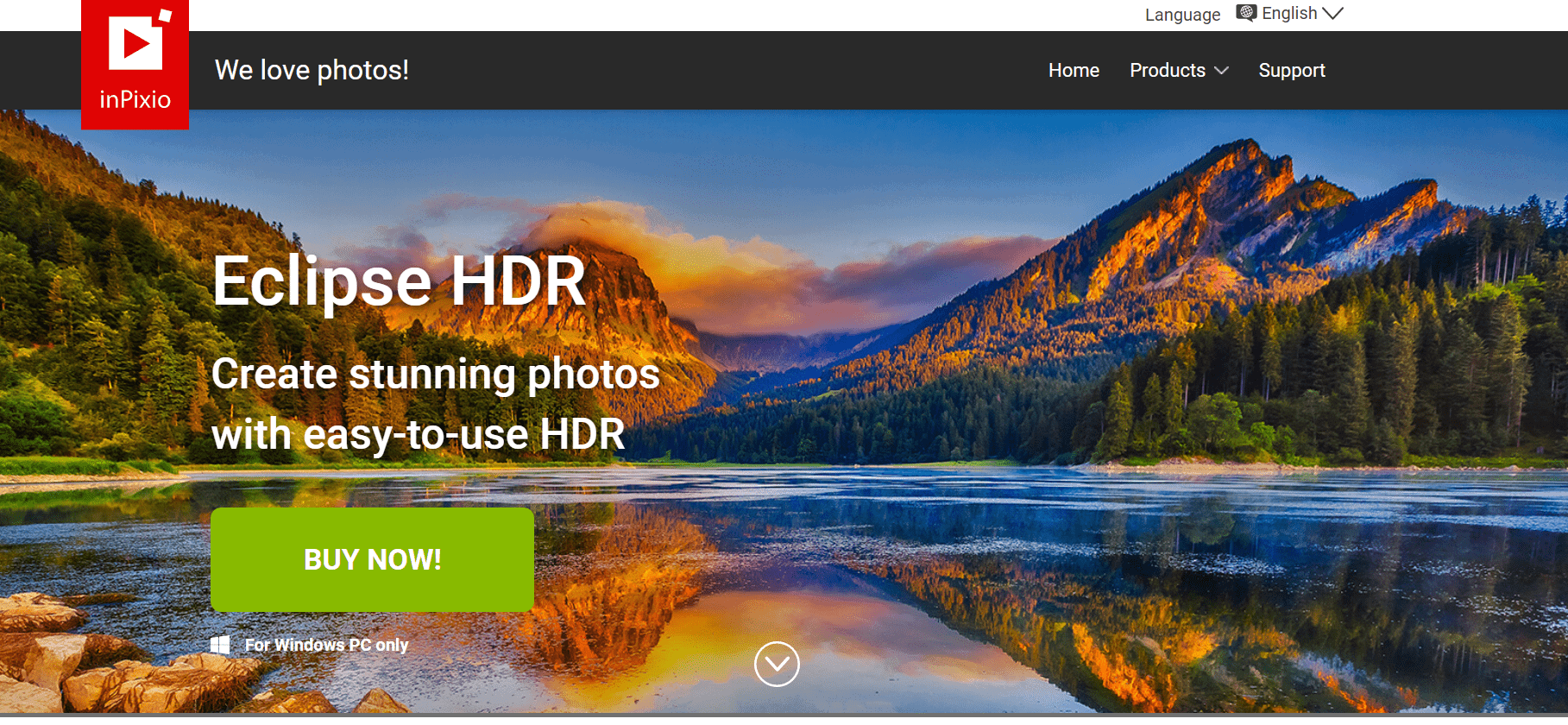The image size is (1568, 725).
Task: Expand the Products chevron arrow
Action: click(x=1222, y=71)
